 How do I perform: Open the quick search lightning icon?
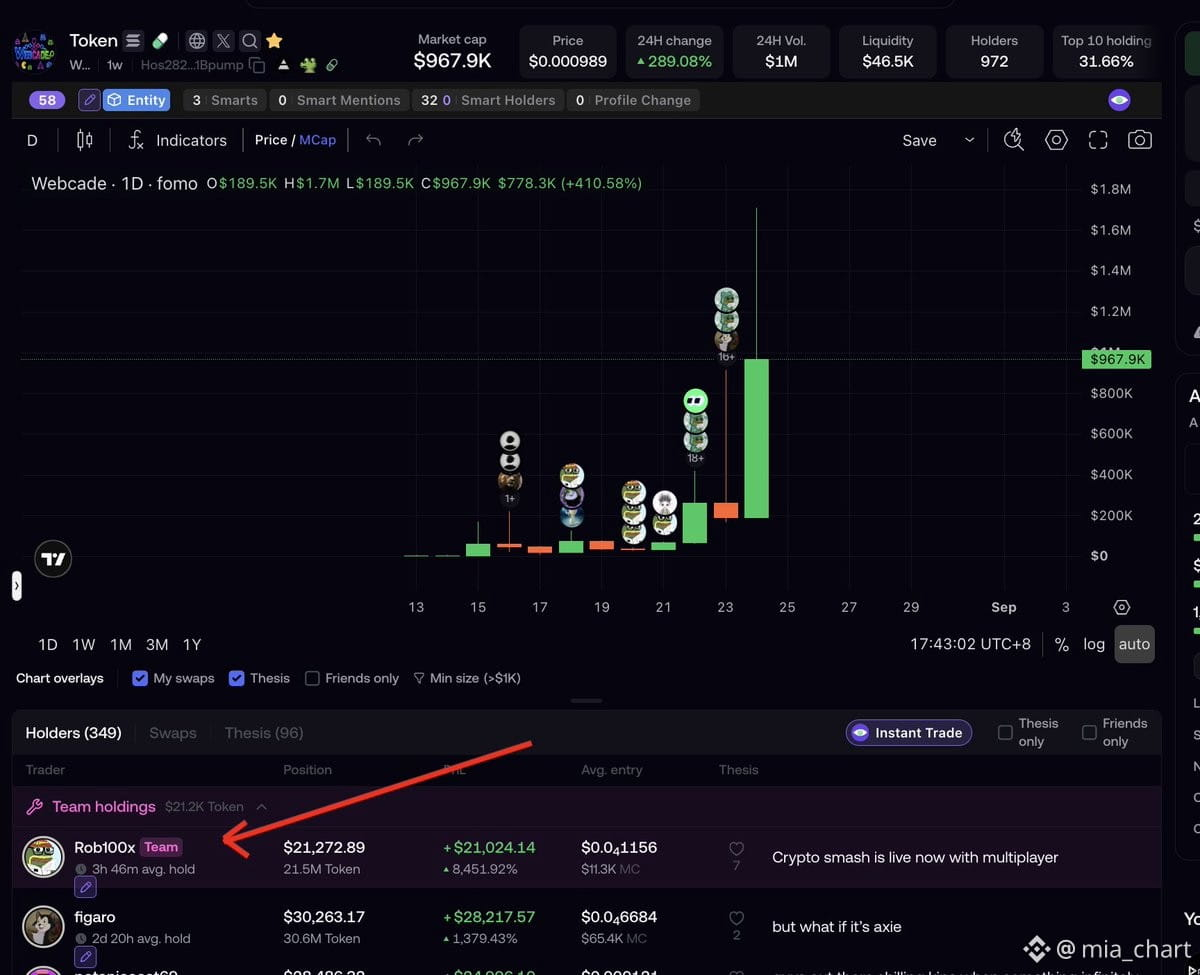click(1014, 140)
